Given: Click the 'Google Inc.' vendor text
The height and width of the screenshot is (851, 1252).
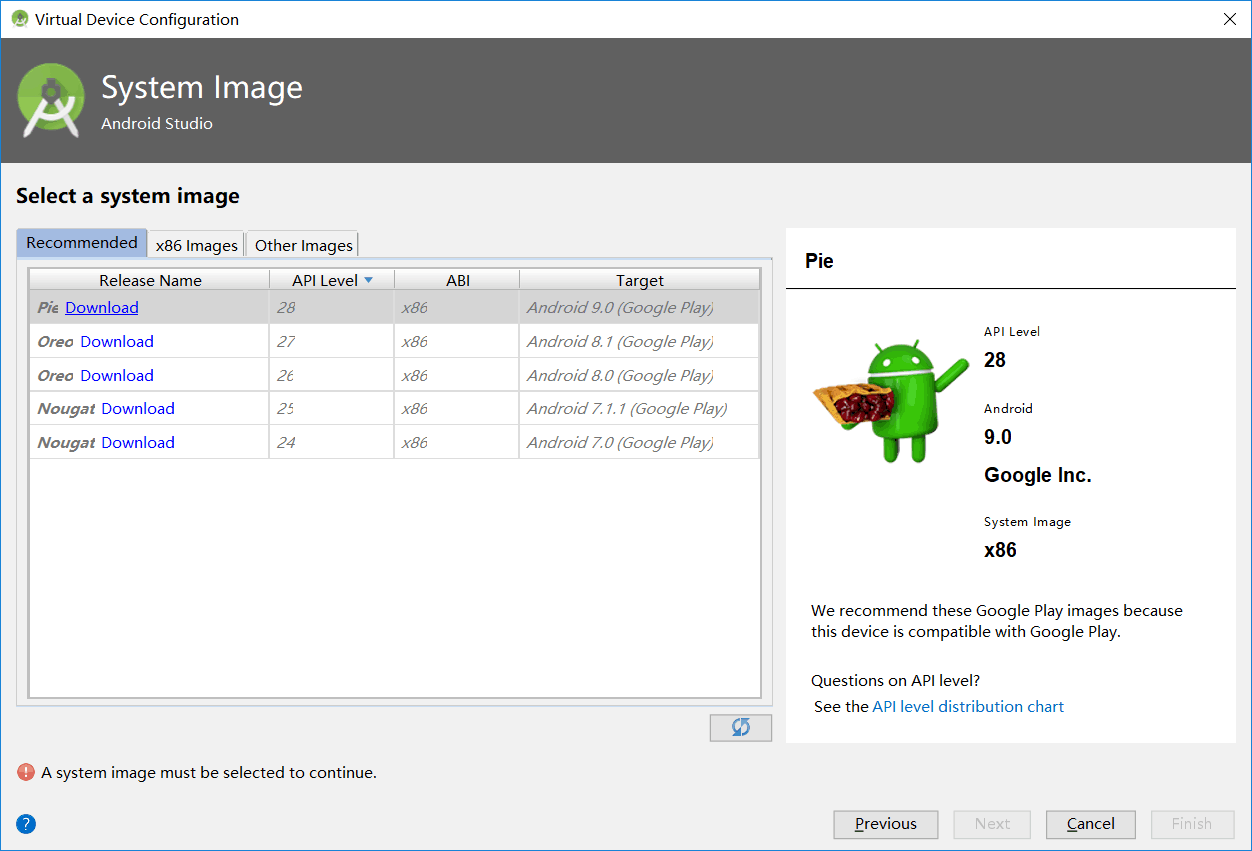Looking at the screenshot, I should (1038, 475).
